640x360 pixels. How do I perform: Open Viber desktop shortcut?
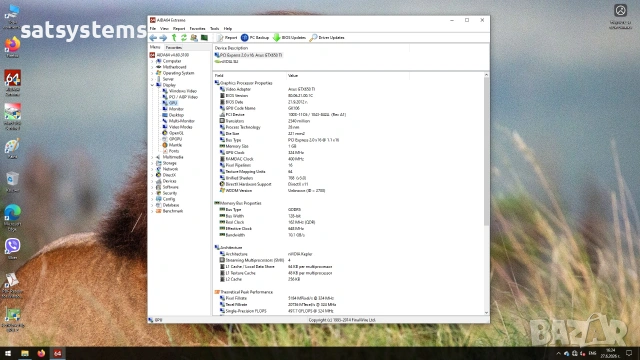pos(12,249)
